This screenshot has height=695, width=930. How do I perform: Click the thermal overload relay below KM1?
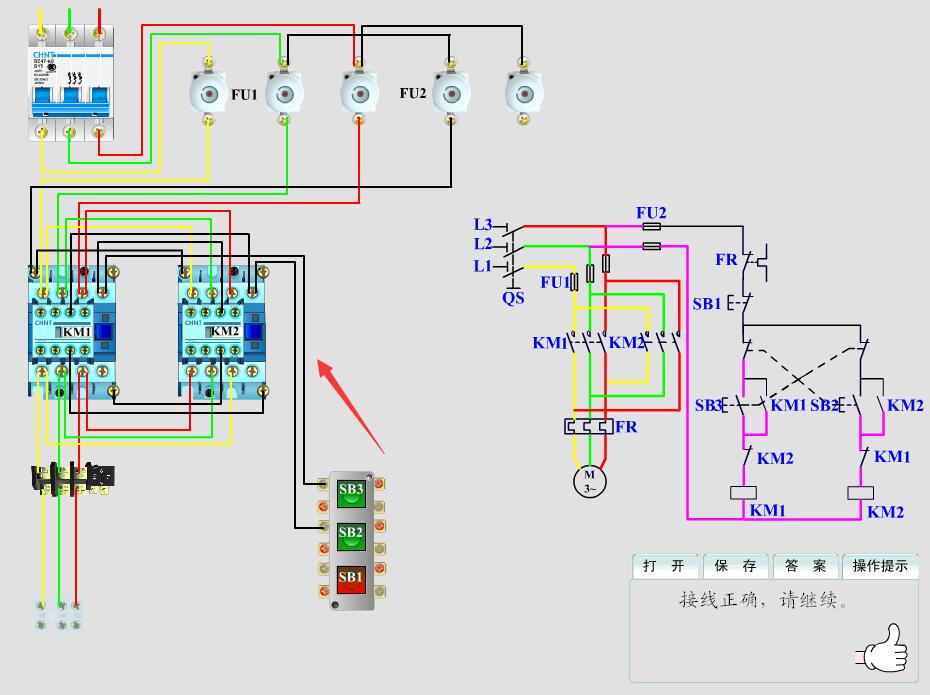72,479
